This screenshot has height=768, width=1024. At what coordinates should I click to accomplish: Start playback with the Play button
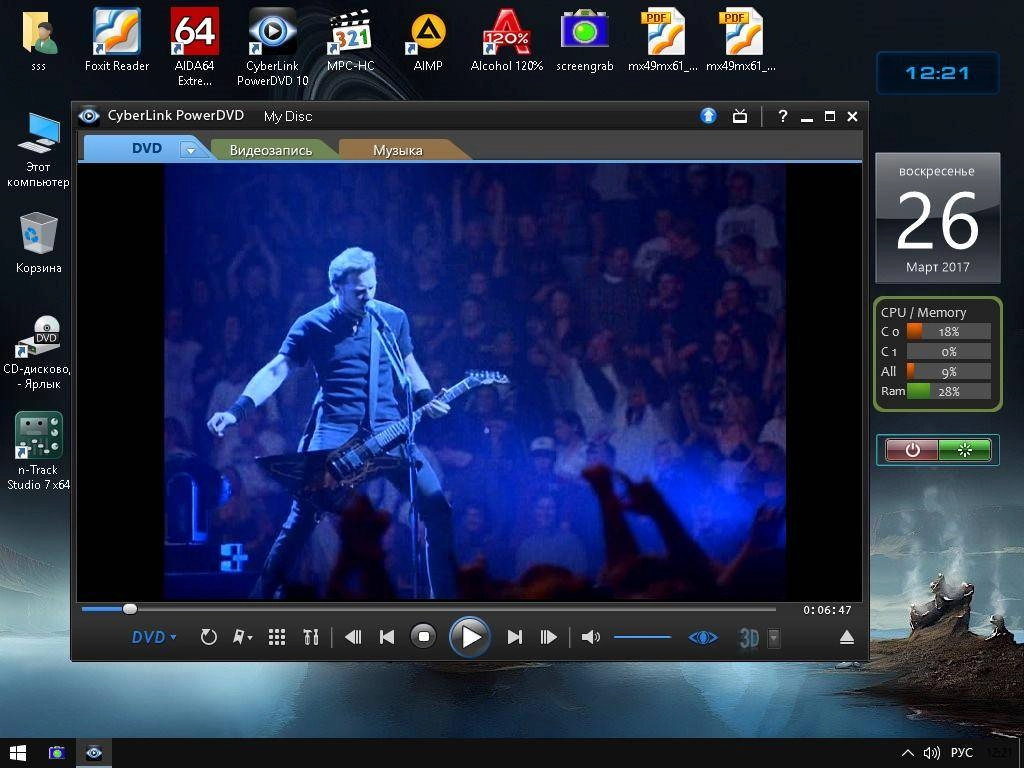tap(470, 637)
